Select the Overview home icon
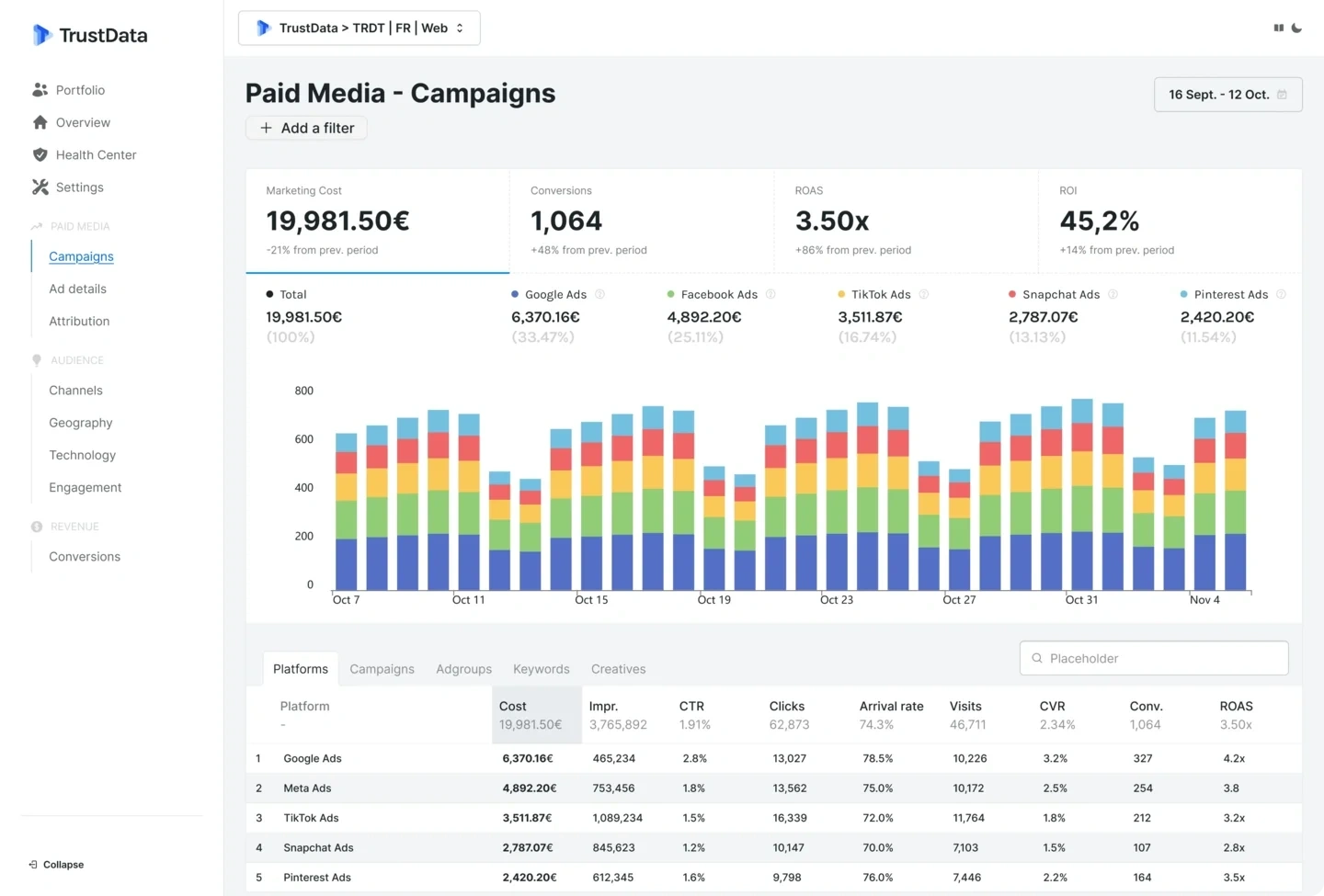The image size is (1324, 896). tap(40, 122)
